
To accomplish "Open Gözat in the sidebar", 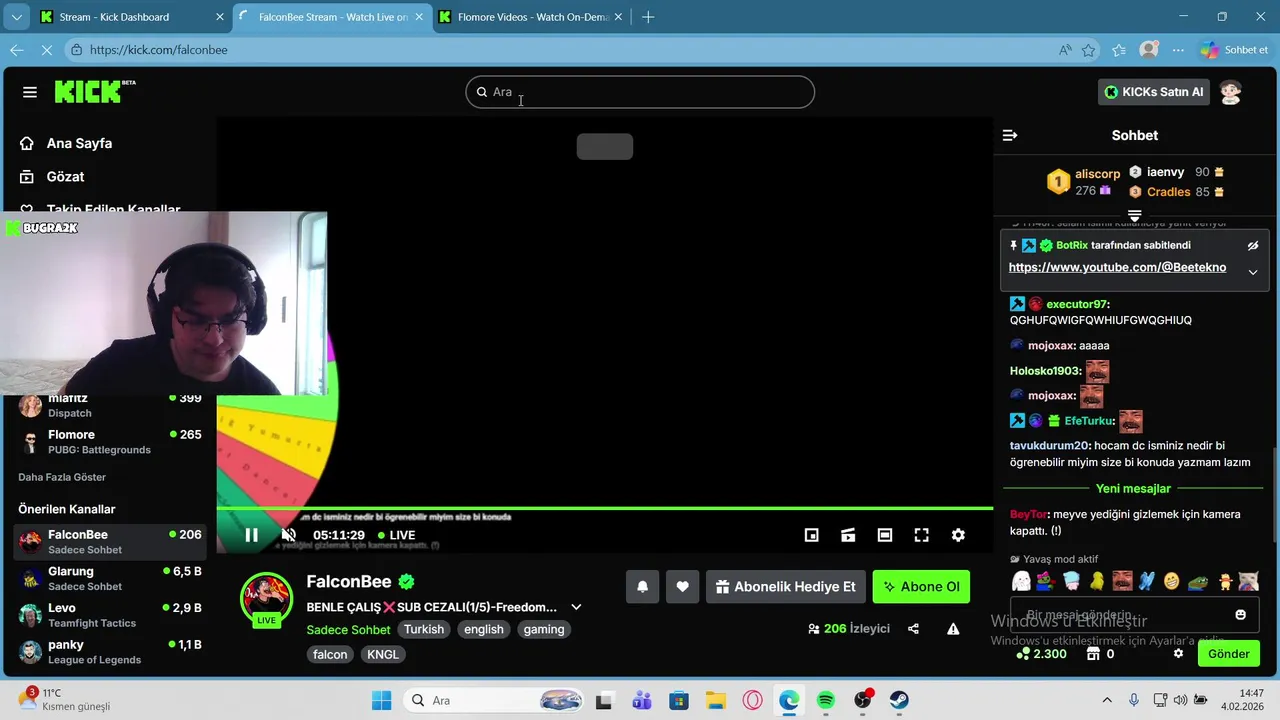I will [x=65, y=176].
